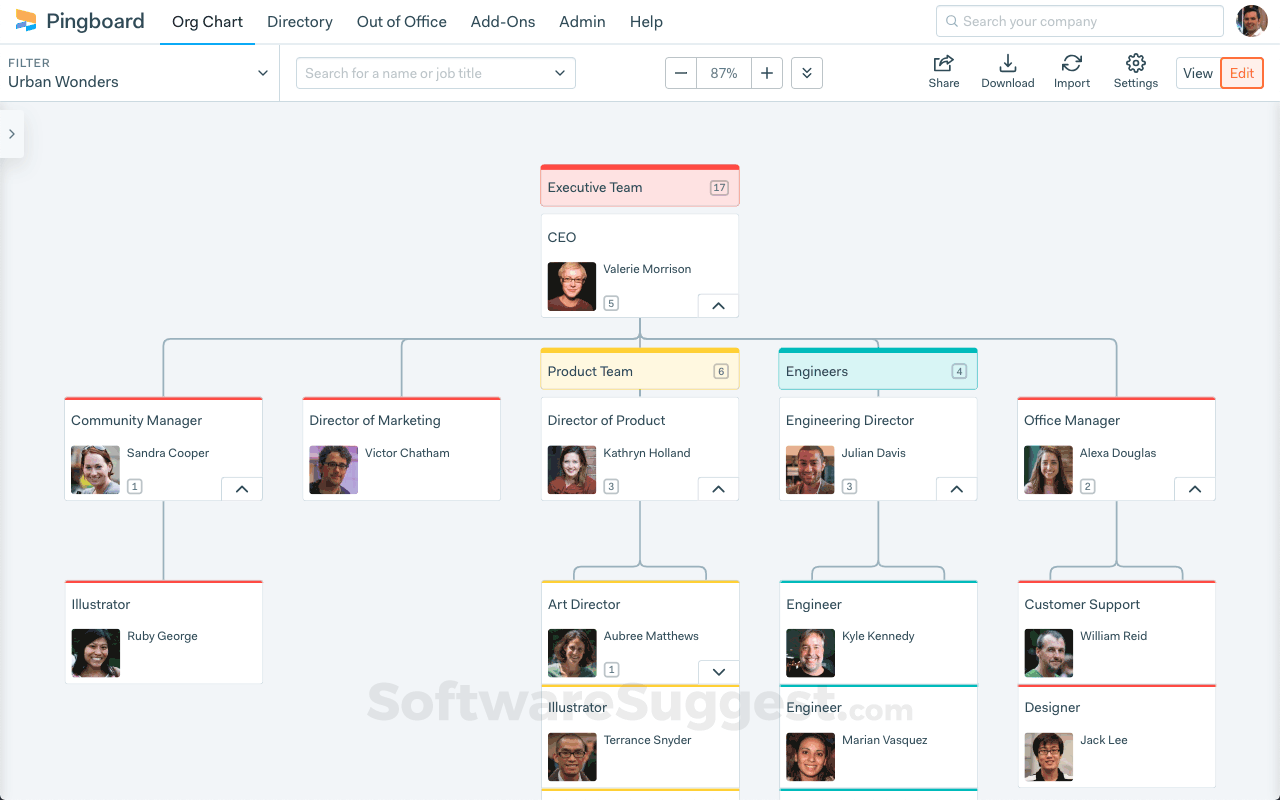Open the left sidebar panel arrow
1280x800 pixels.
12,134
